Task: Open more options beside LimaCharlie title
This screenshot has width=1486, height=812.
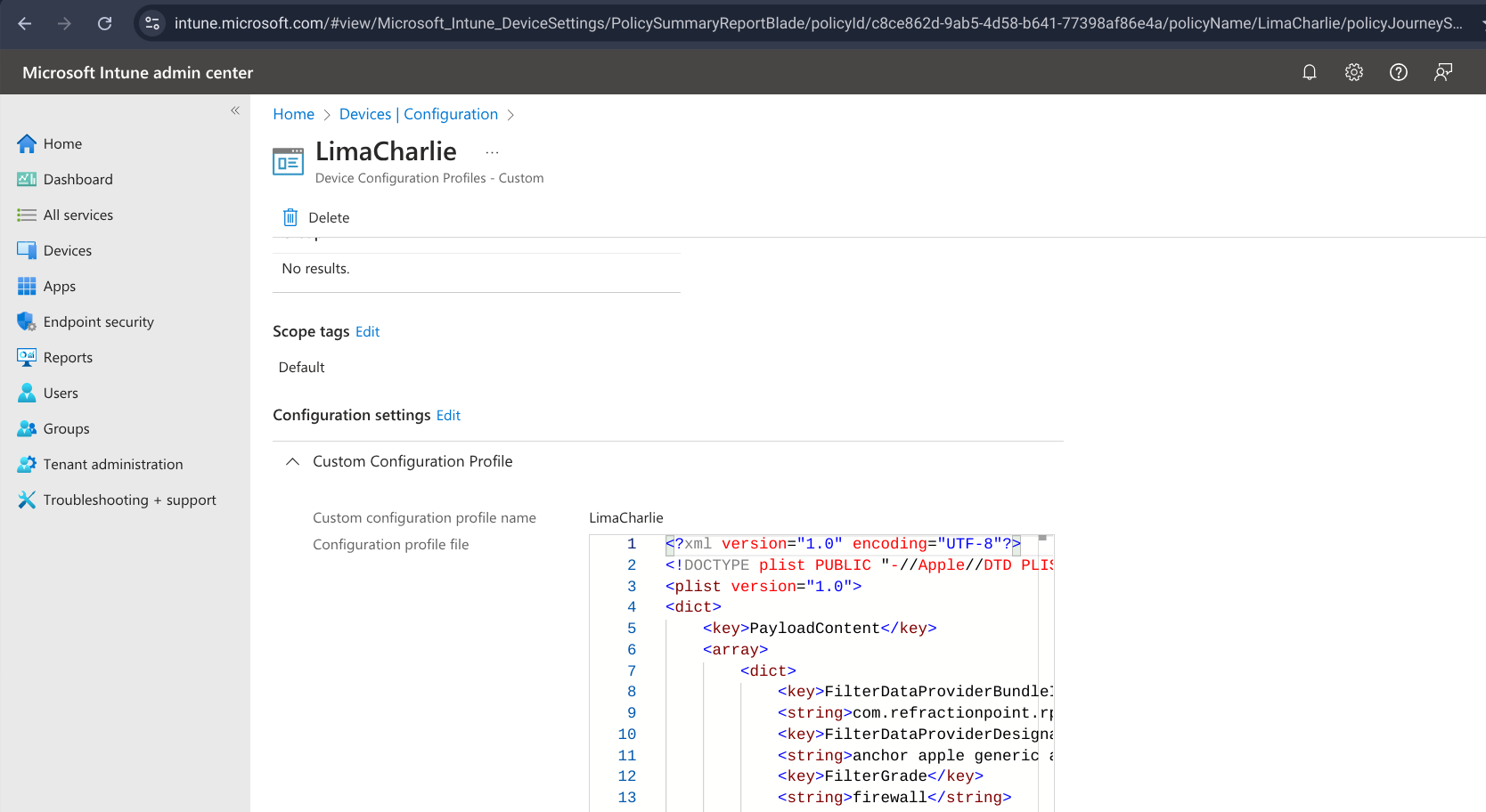Action: click(492, 151)
